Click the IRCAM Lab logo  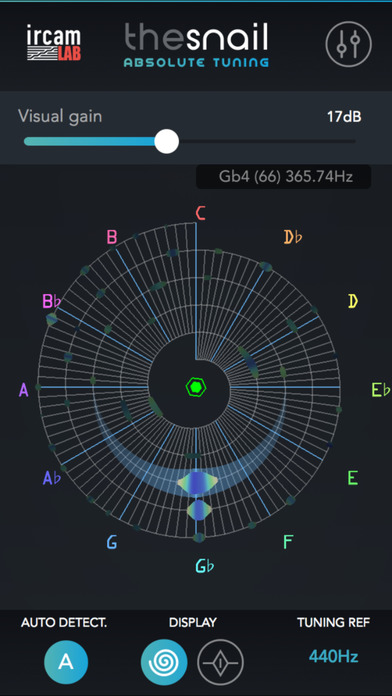[x=54, y=43]
